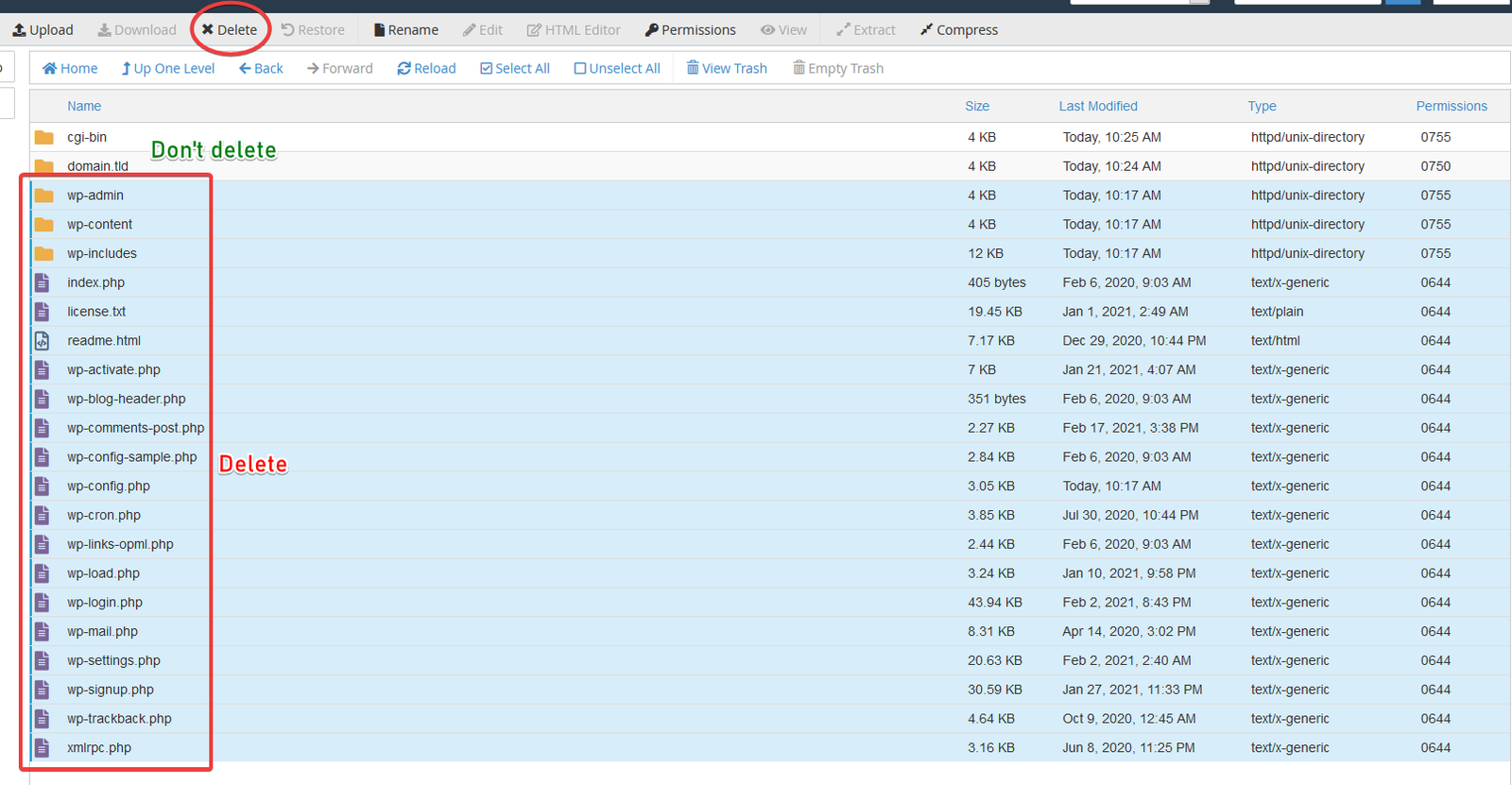Image resolution: width=1512 pixels, height=785 pixels.
Task: Click the wp-blog-header.php file icon
Action: 43,399
